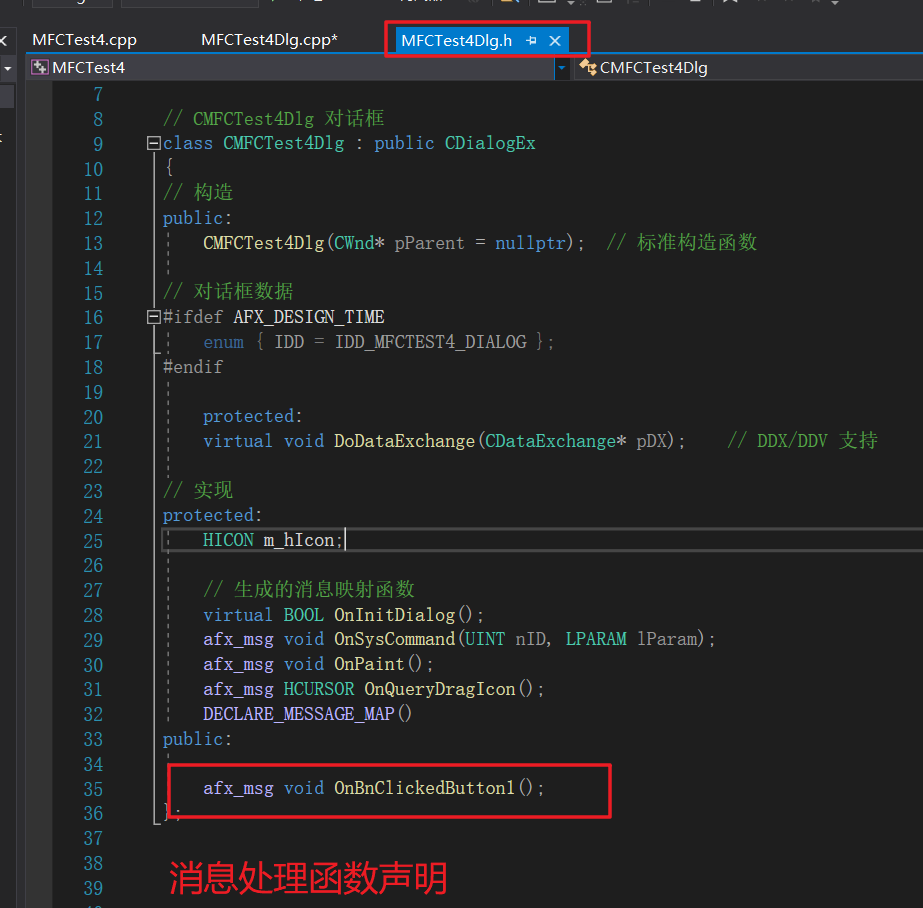The image size is (923, 908).
Task: Click the #endif directive on line 18
Action: click(x=192, y=367)
